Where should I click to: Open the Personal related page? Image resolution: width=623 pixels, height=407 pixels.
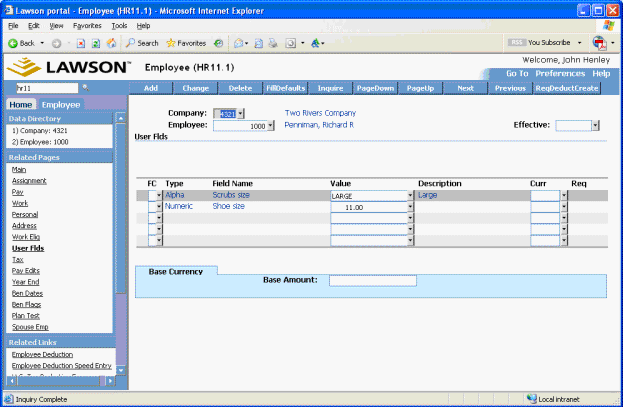25,215
